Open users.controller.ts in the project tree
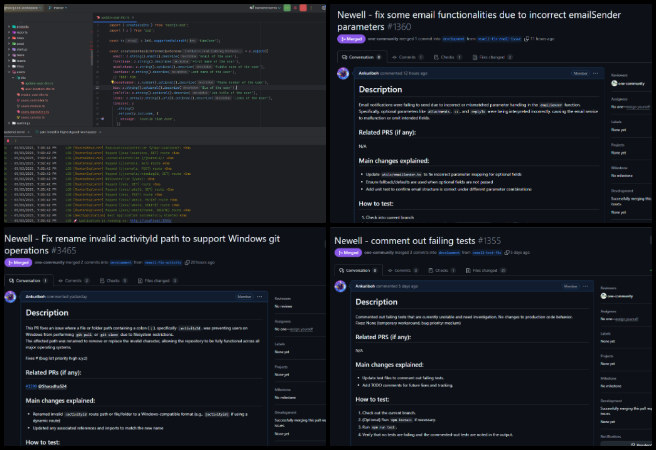 [x=33, y=100]
